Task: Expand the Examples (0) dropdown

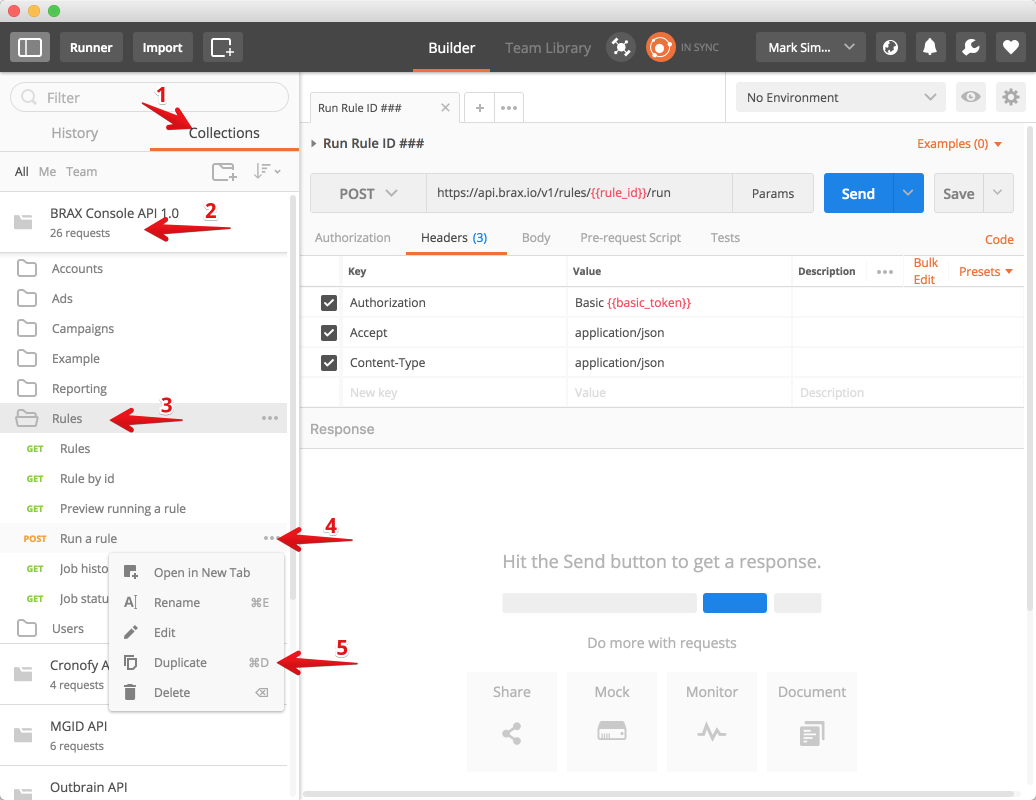Action: pyautogui.click(x=959, y=144)
